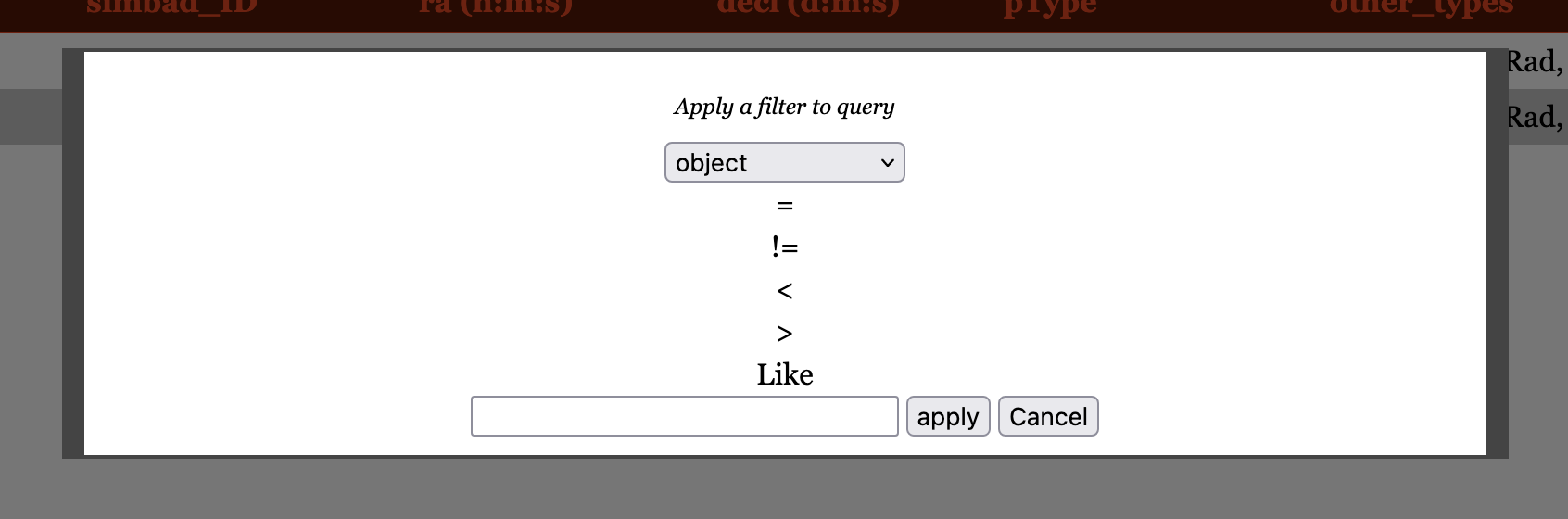Select the equals operator
Screen dimensions: 1568x519
(784, 205)
